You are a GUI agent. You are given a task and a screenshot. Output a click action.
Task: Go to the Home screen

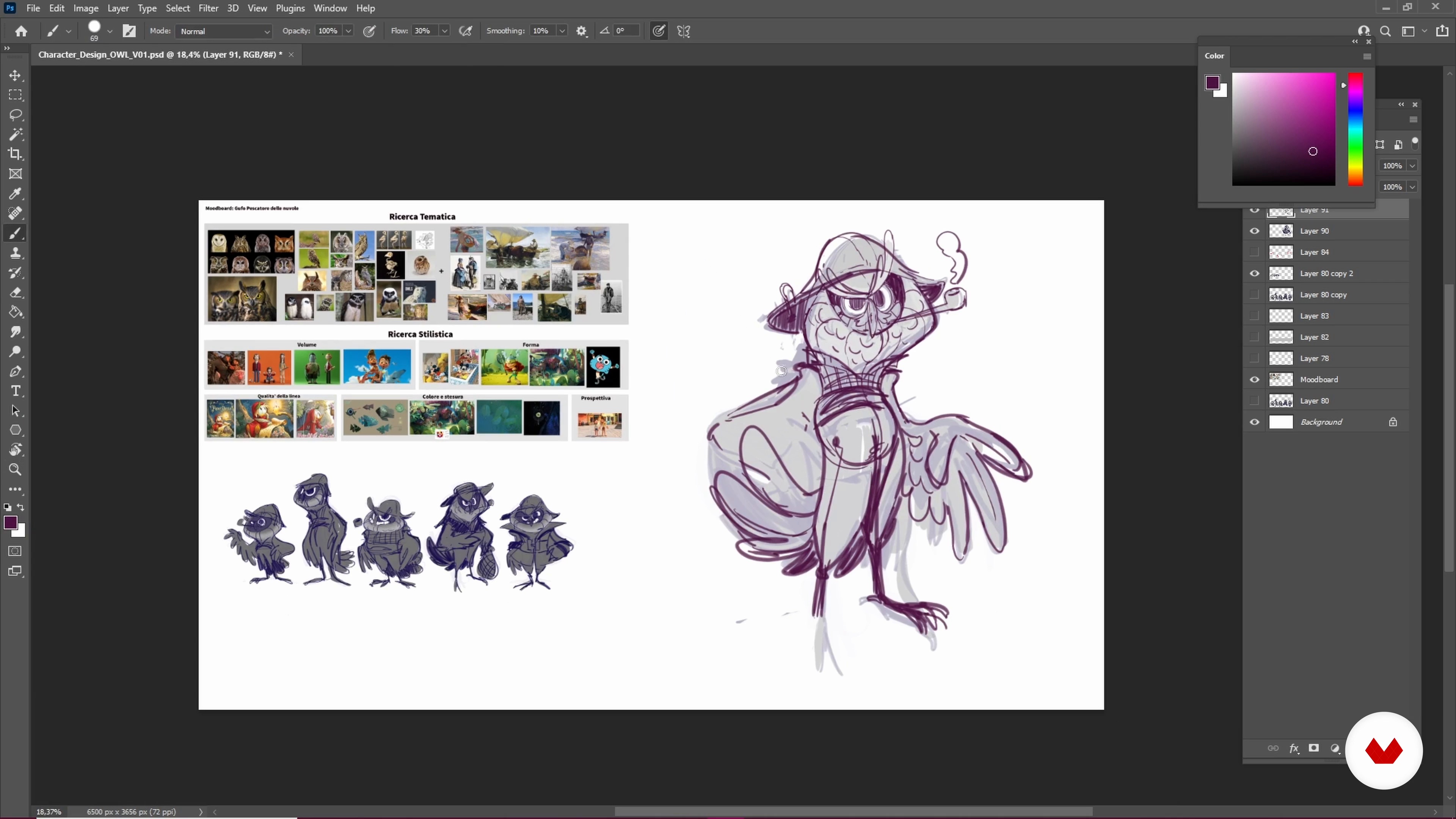pyautogui.click(x=21, y=31)
